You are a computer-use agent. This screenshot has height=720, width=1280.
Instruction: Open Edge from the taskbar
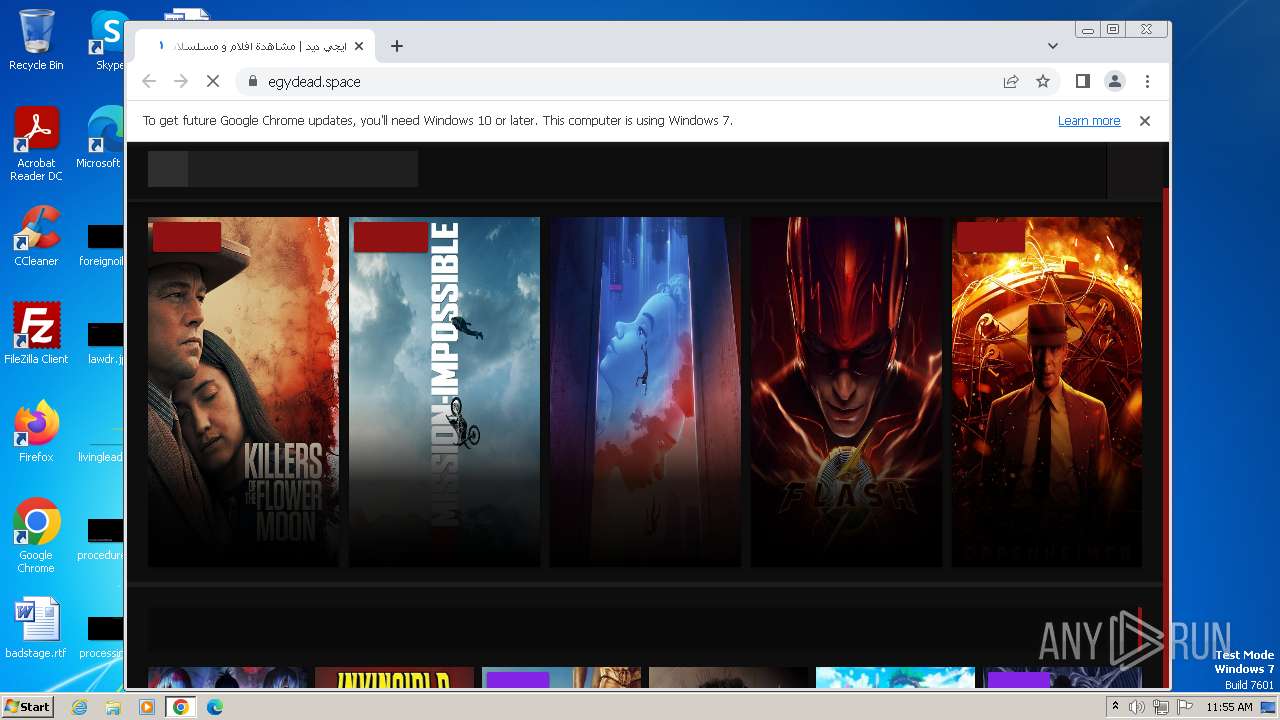215,707
